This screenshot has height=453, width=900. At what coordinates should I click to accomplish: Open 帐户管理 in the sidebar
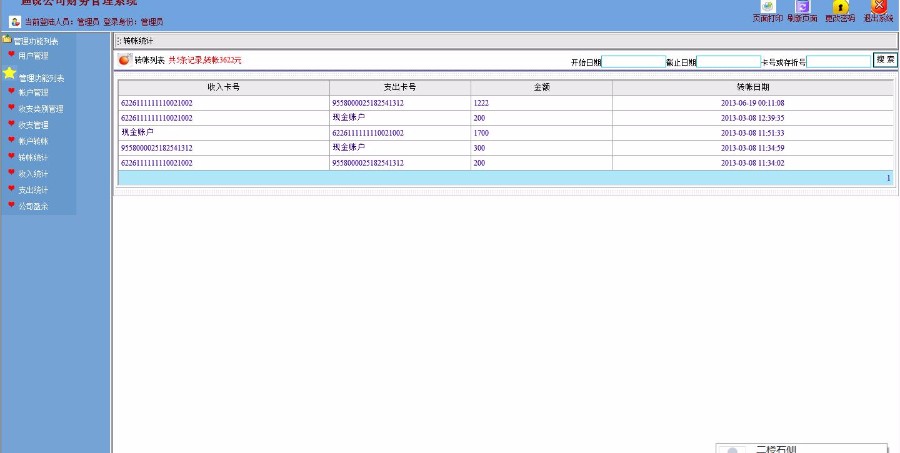click(33, 92)
